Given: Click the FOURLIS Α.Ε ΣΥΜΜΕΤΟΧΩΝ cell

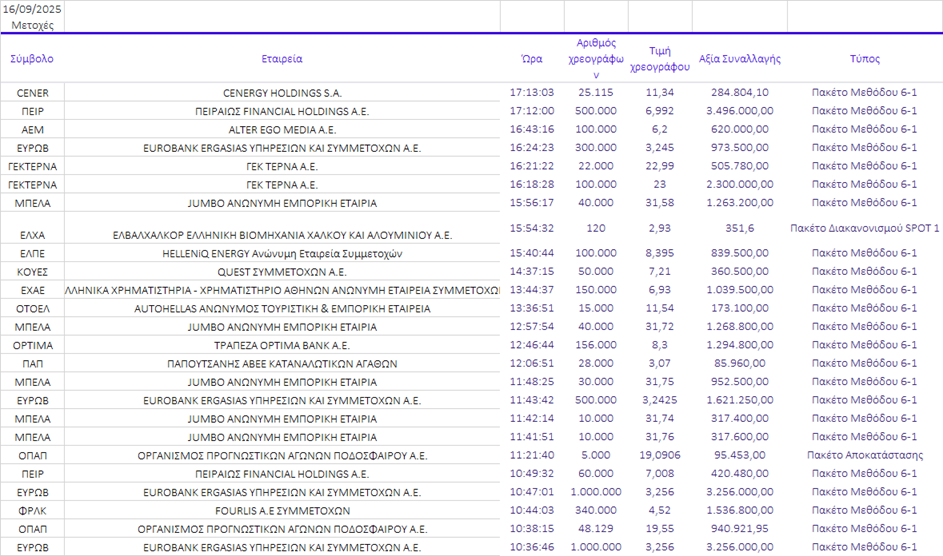Looking at the screenshot, I should click(282, 510).
